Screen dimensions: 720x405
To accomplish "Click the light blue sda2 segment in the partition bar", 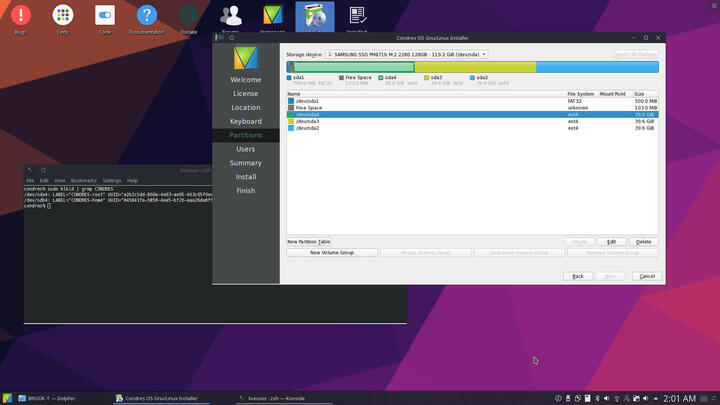I will (597, 67).
